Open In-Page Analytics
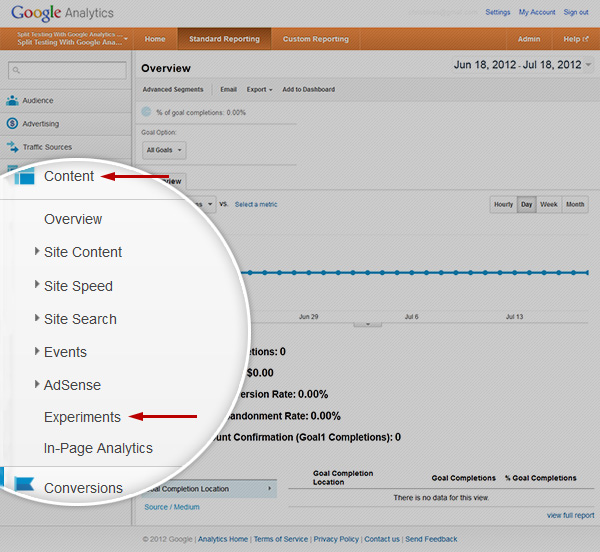This screenshot has height=552, width=600. pos(98,448)
